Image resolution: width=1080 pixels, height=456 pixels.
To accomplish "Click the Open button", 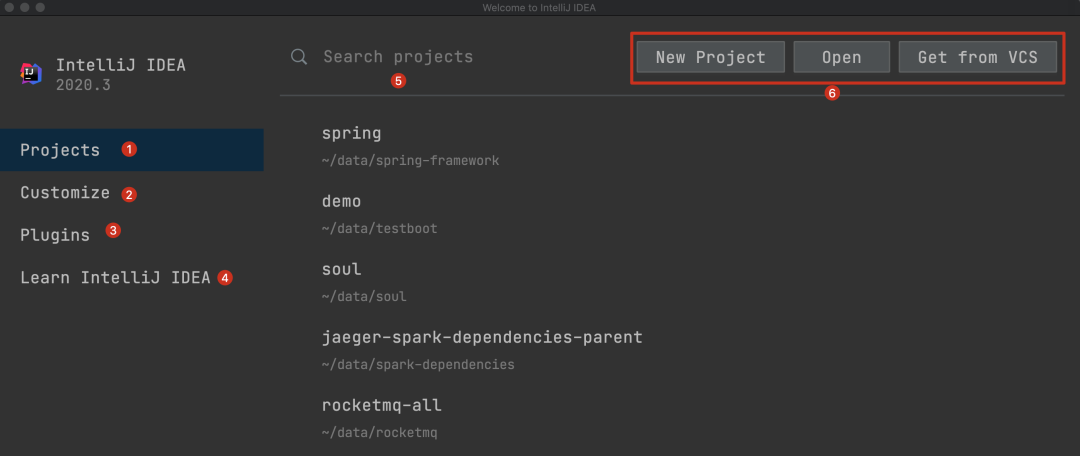I will (x=841, y=57).
